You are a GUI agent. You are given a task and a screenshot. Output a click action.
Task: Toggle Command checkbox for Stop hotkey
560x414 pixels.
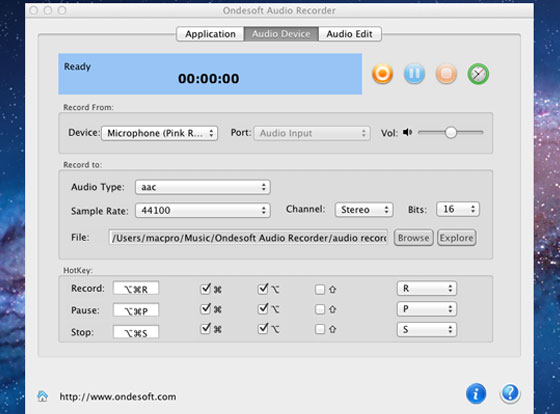point(206,328)
